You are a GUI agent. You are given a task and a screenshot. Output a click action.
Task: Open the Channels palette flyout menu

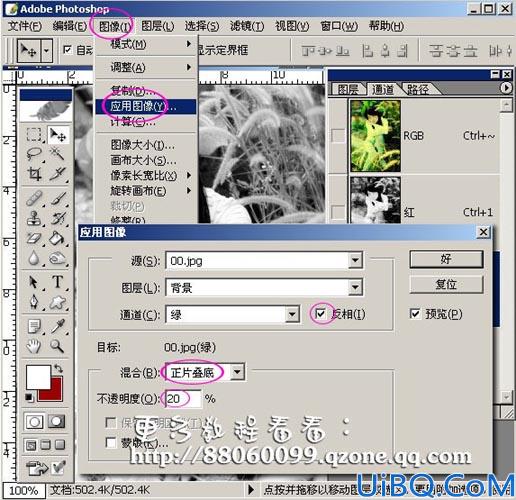(x=506, y=88)
